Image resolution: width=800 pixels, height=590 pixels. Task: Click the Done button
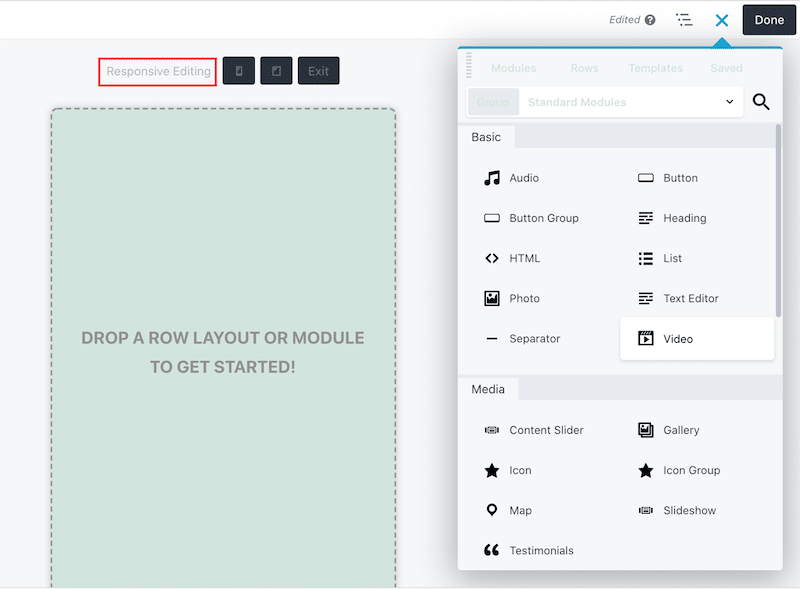768,19
